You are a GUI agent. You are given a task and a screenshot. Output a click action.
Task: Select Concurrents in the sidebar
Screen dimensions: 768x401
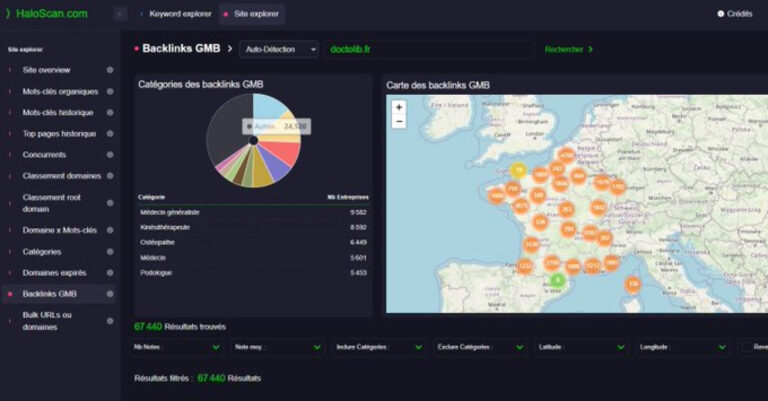[x=44, y=155]
